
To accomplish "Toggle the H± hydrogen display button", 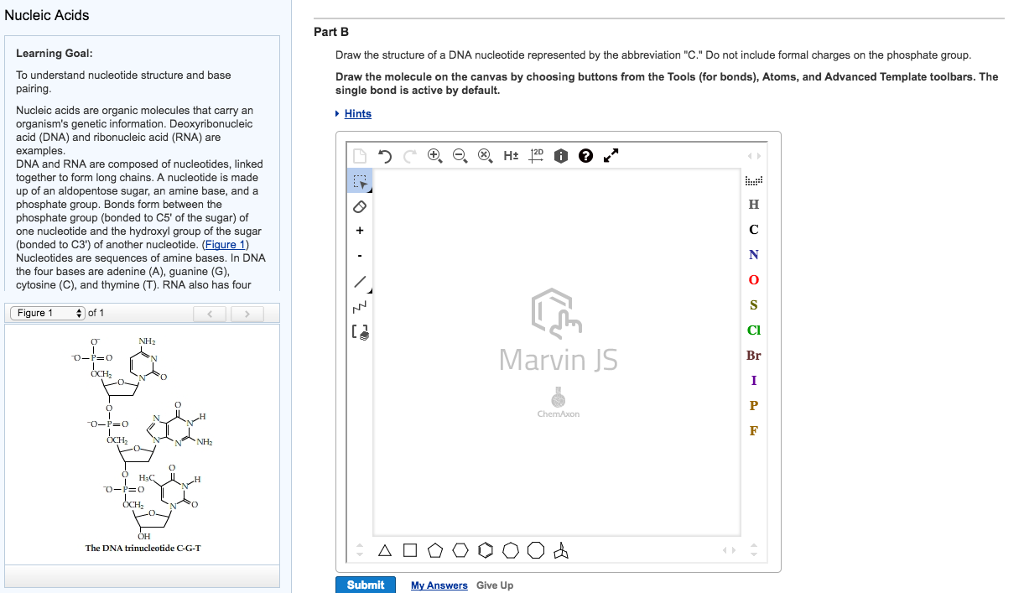I will (511, 155).
